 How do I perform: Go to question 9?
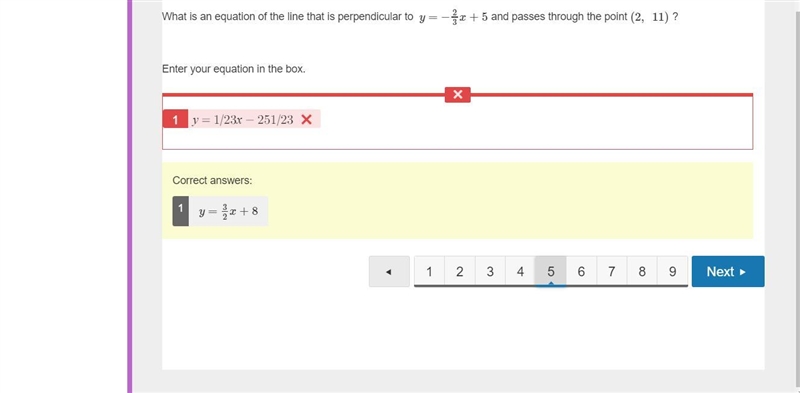point(672,272)
